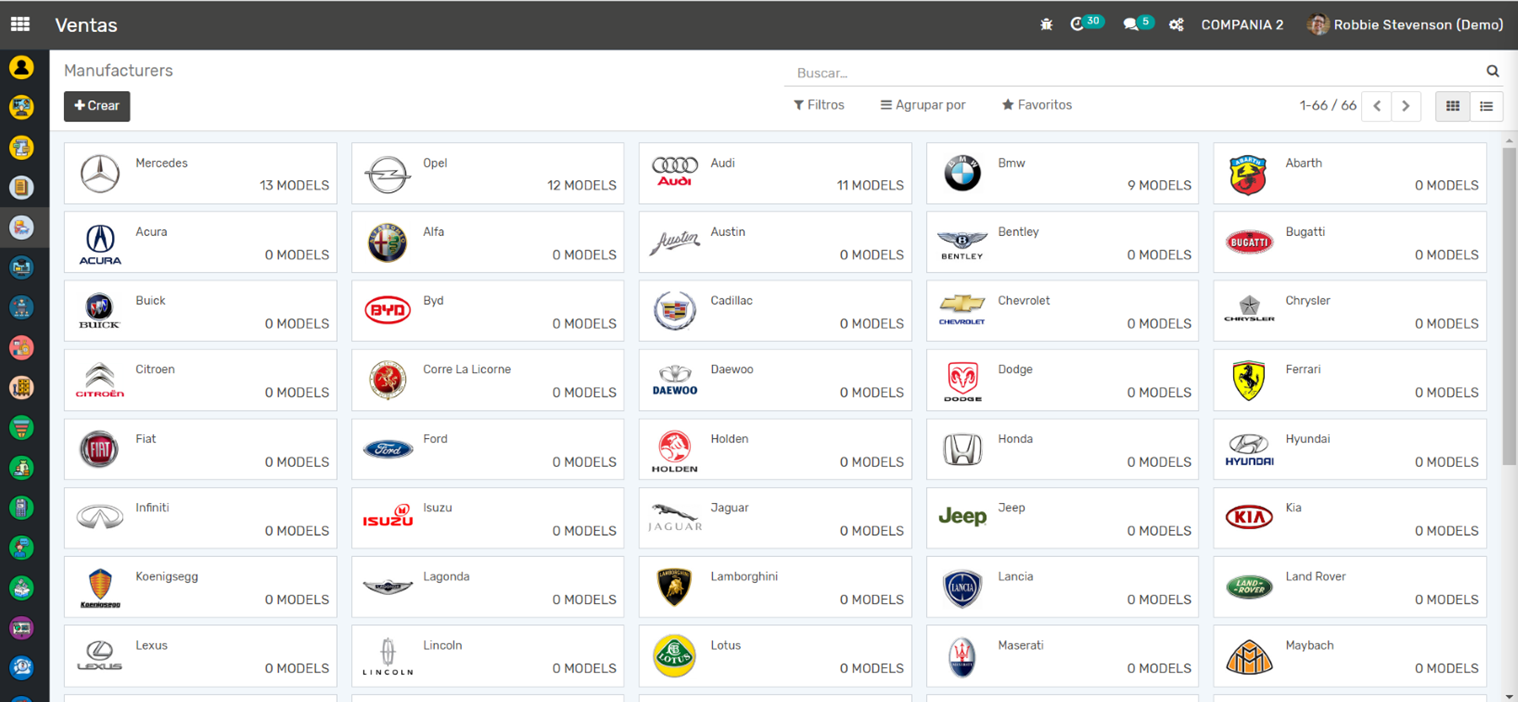The image size is (1518, 702).
Task: Click the 'Manufacturers' breadcrumb title
Action: pyautogui.click(x=118, y=70)
